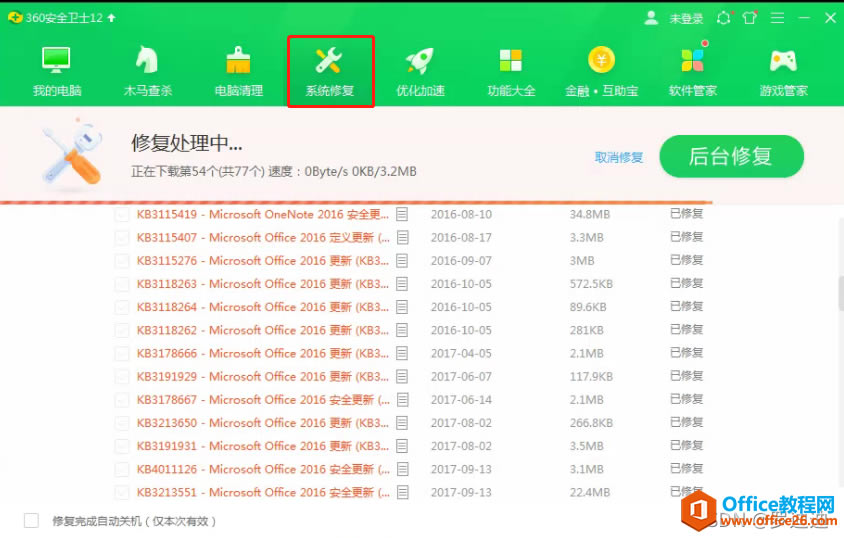Open details icon for KB3118263
Viewport: 844px width, 538px height.
tap(402, 284)
